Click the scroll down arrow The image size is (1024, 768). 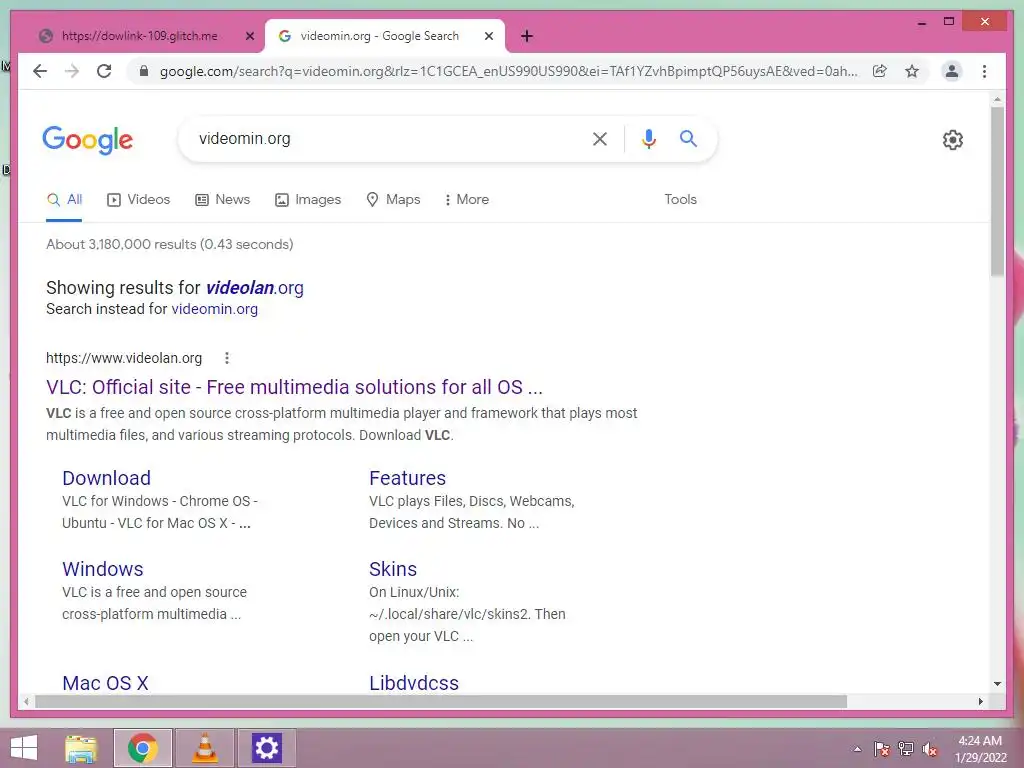[997, 684]
